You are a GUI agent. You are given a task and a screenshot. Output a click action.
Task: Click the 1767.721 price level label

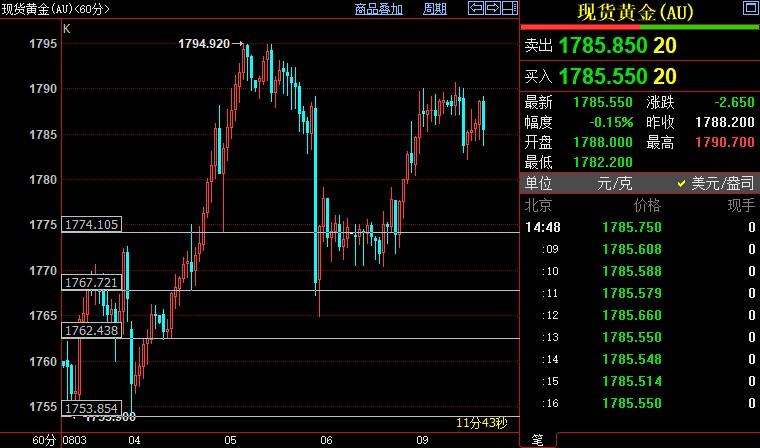[x=92, y=283]
